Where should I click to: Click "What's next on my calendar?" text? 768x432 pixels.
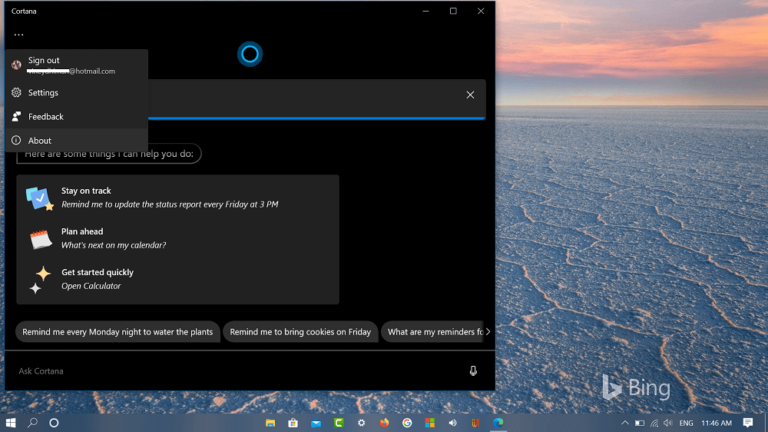(114, 245)
